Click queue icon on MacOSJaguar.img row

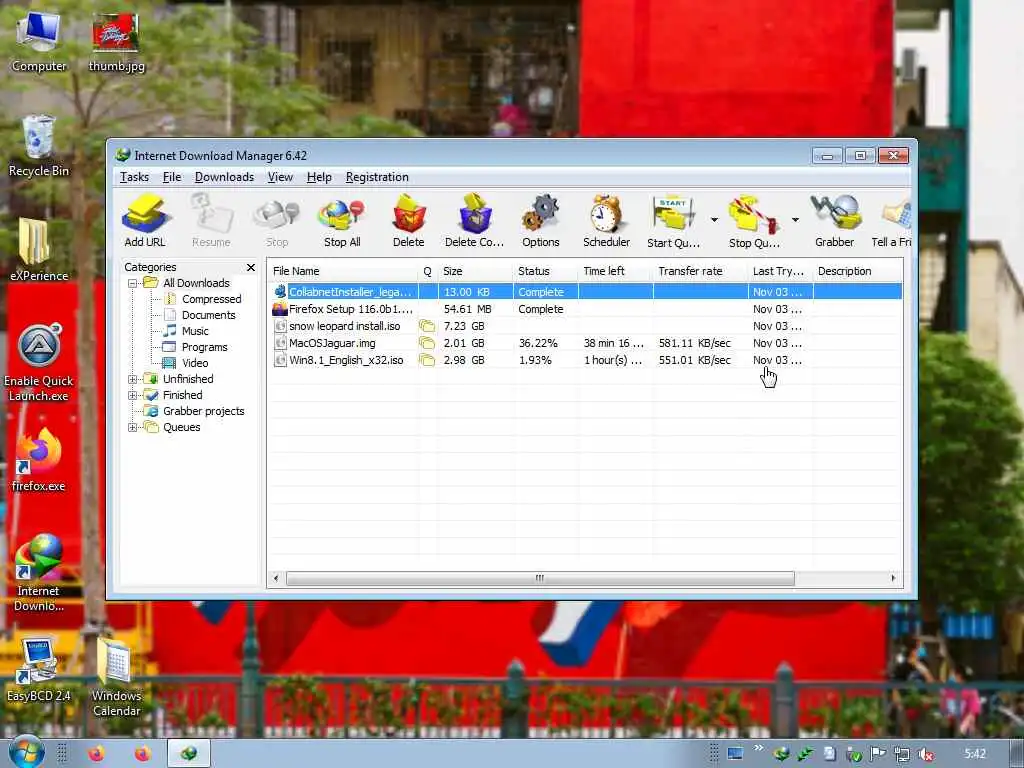[427, 343]
